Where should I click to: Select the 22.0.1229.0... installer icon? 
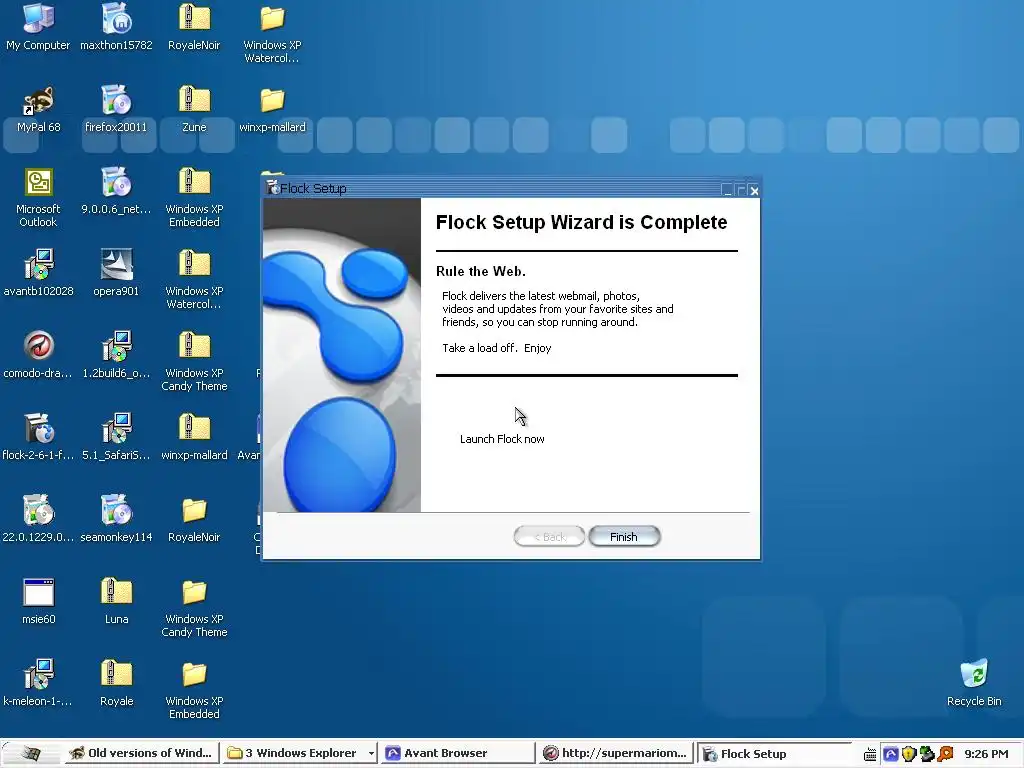38,519
